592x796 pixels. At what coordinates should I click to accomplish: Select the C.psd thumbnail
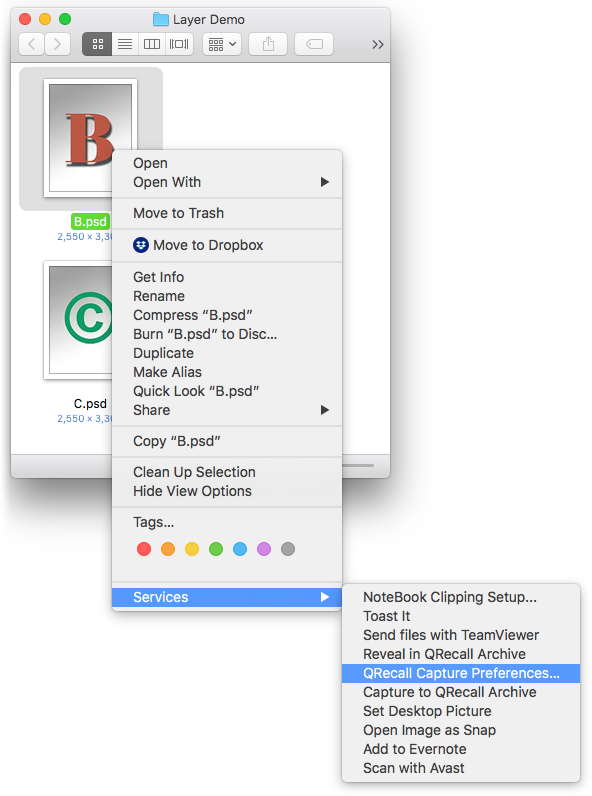(x=79, y=320)
